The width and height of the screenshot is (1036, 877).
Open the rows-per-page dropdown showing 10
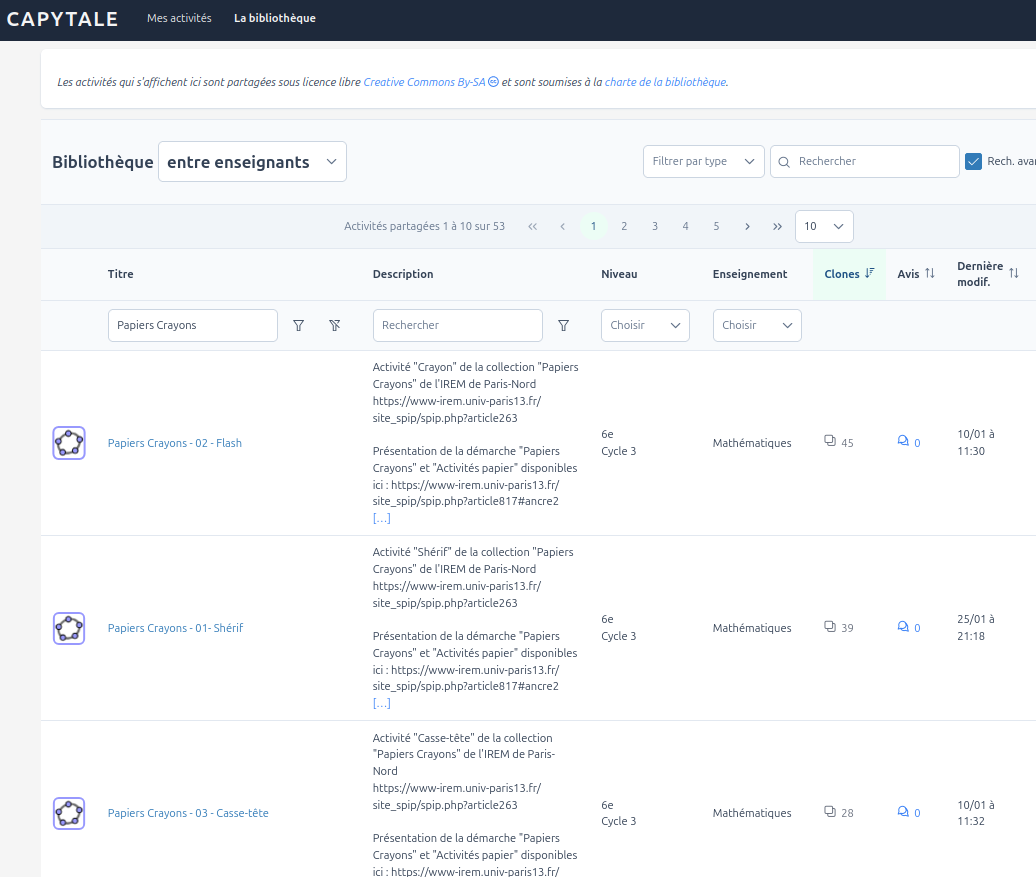(x=824, y=226)
